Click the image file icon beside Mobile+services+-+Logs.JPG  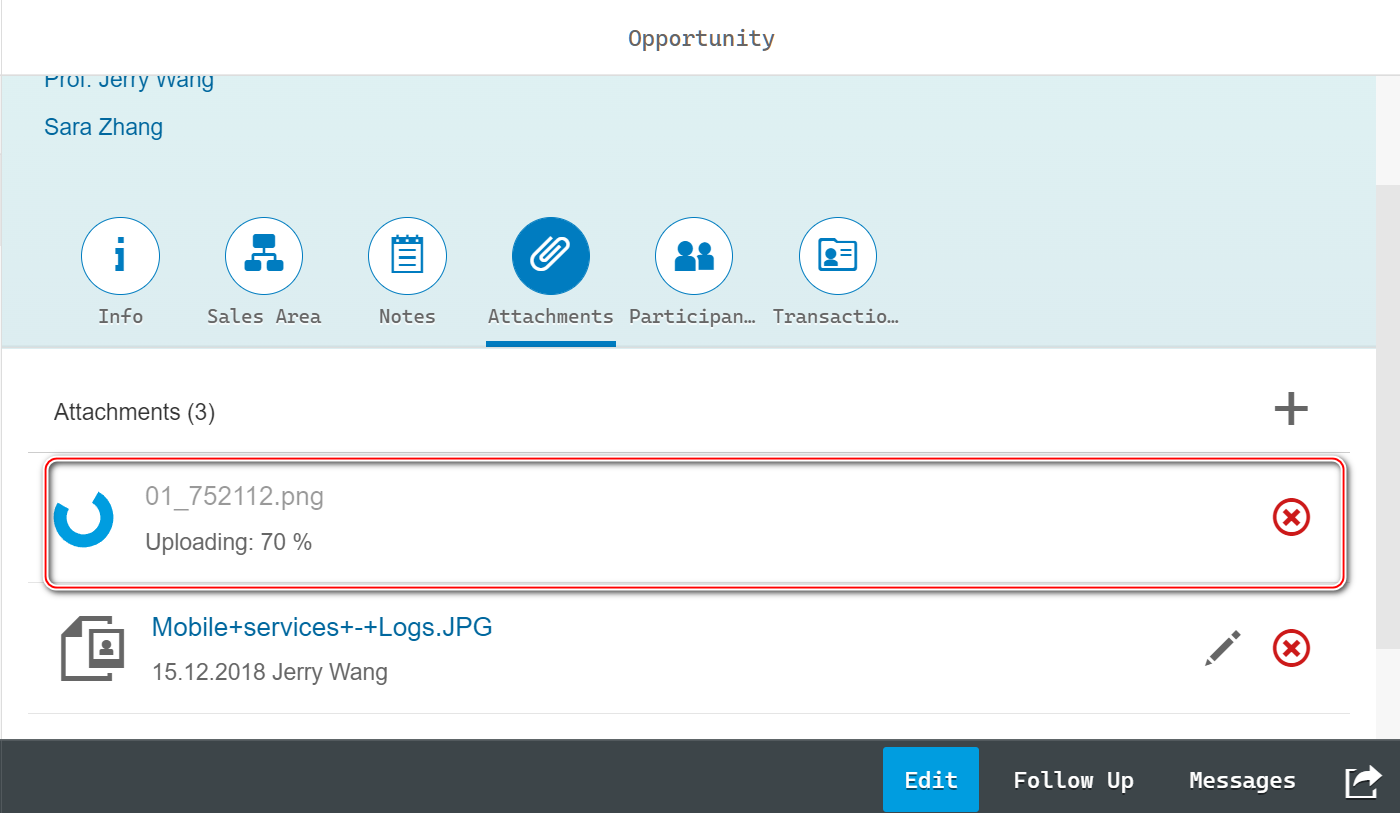click(93, 648)
